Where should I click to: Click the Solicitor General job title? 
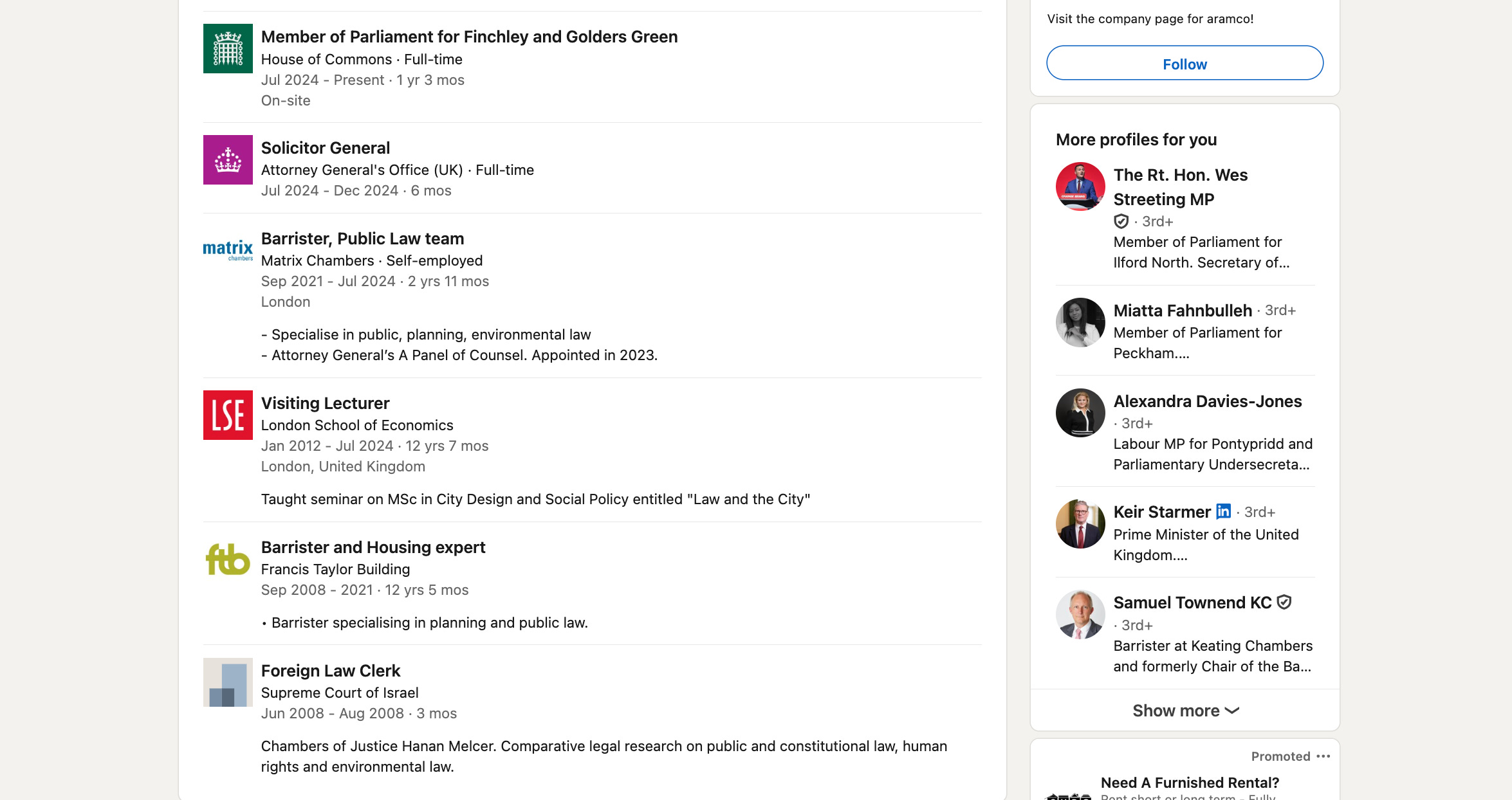coord(325,148)
